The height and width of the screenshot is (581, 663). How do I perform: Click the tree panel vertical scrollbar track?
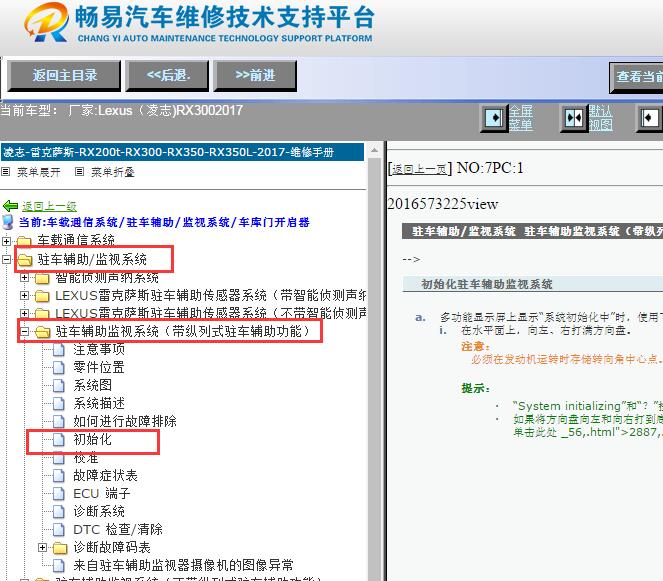[374, 368]
